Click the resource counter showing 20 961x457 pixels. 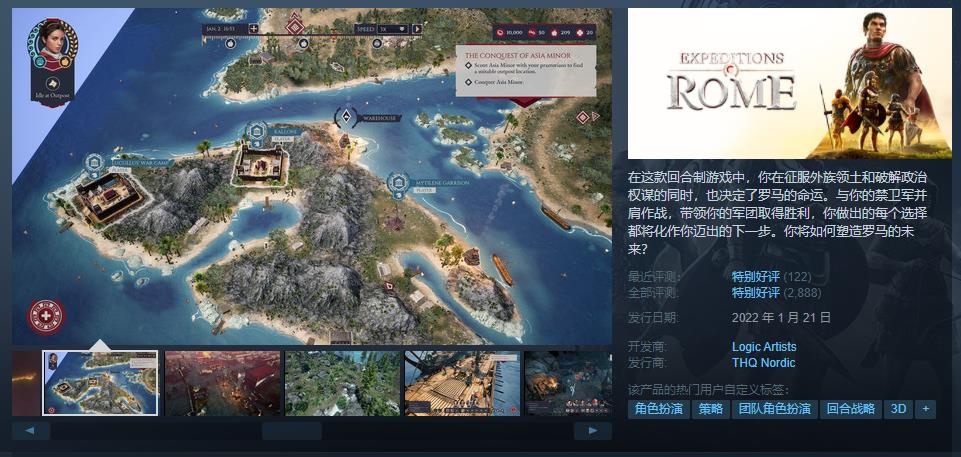tap(585, 32)
